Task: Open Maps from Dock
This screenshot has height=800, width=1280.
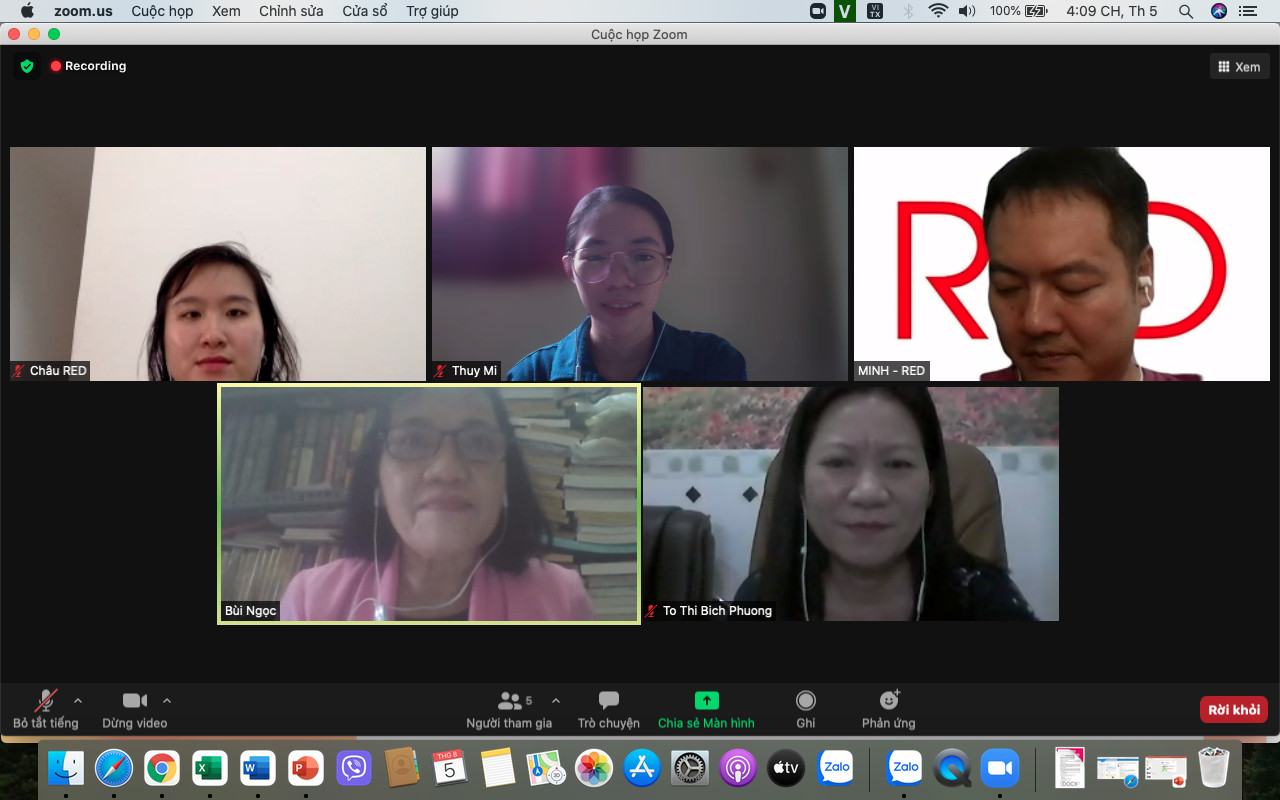Action: click(546, 768)
